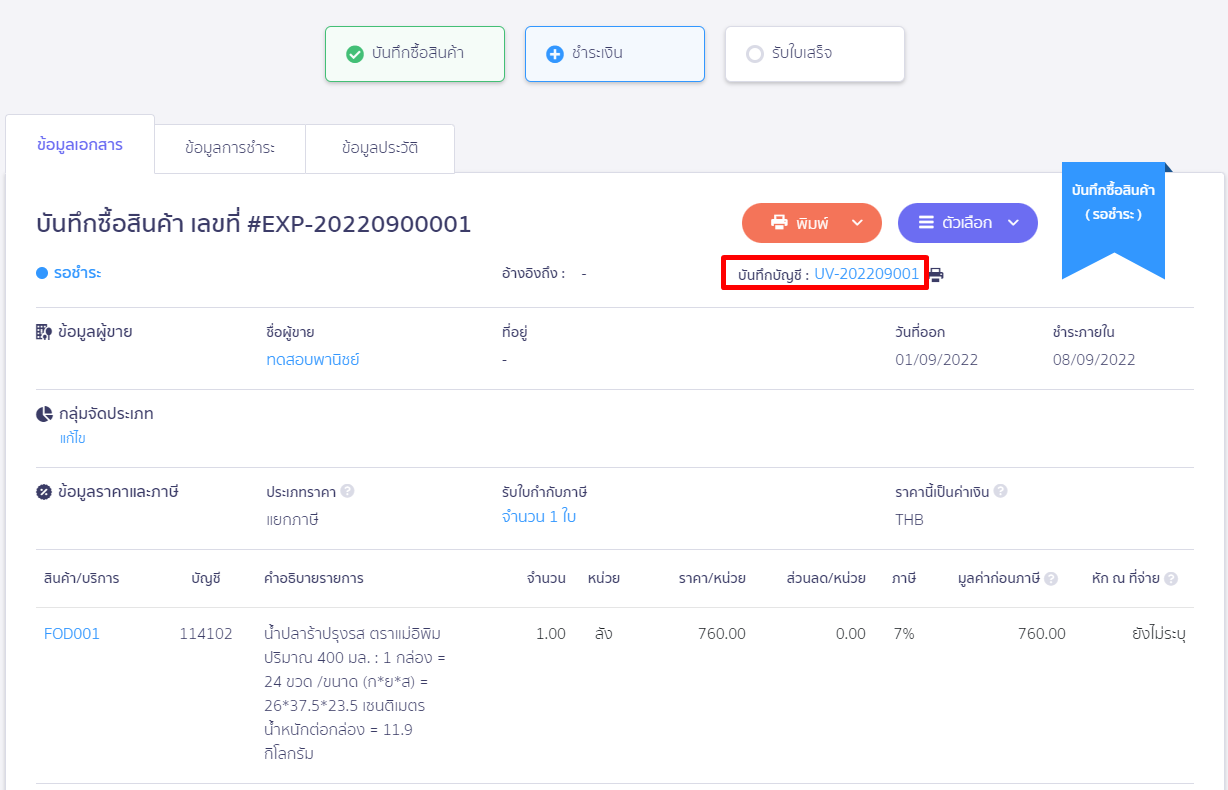Click the empty circle icon in รับใบเสร็จ step
The image size is (1228, 790).
pos(755,54)
